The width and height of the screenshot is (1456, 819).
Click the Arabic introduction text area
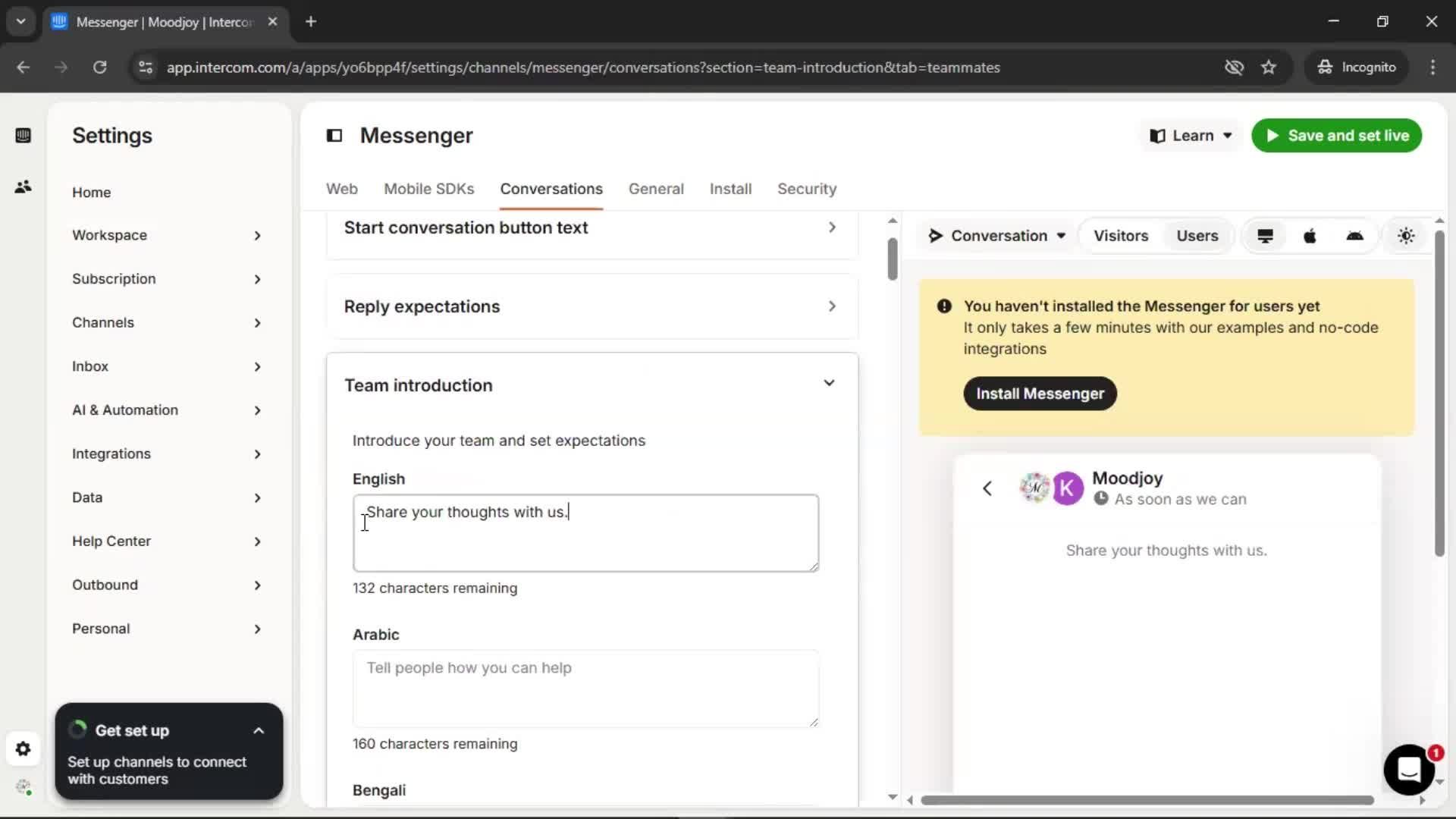click(585, 689)
